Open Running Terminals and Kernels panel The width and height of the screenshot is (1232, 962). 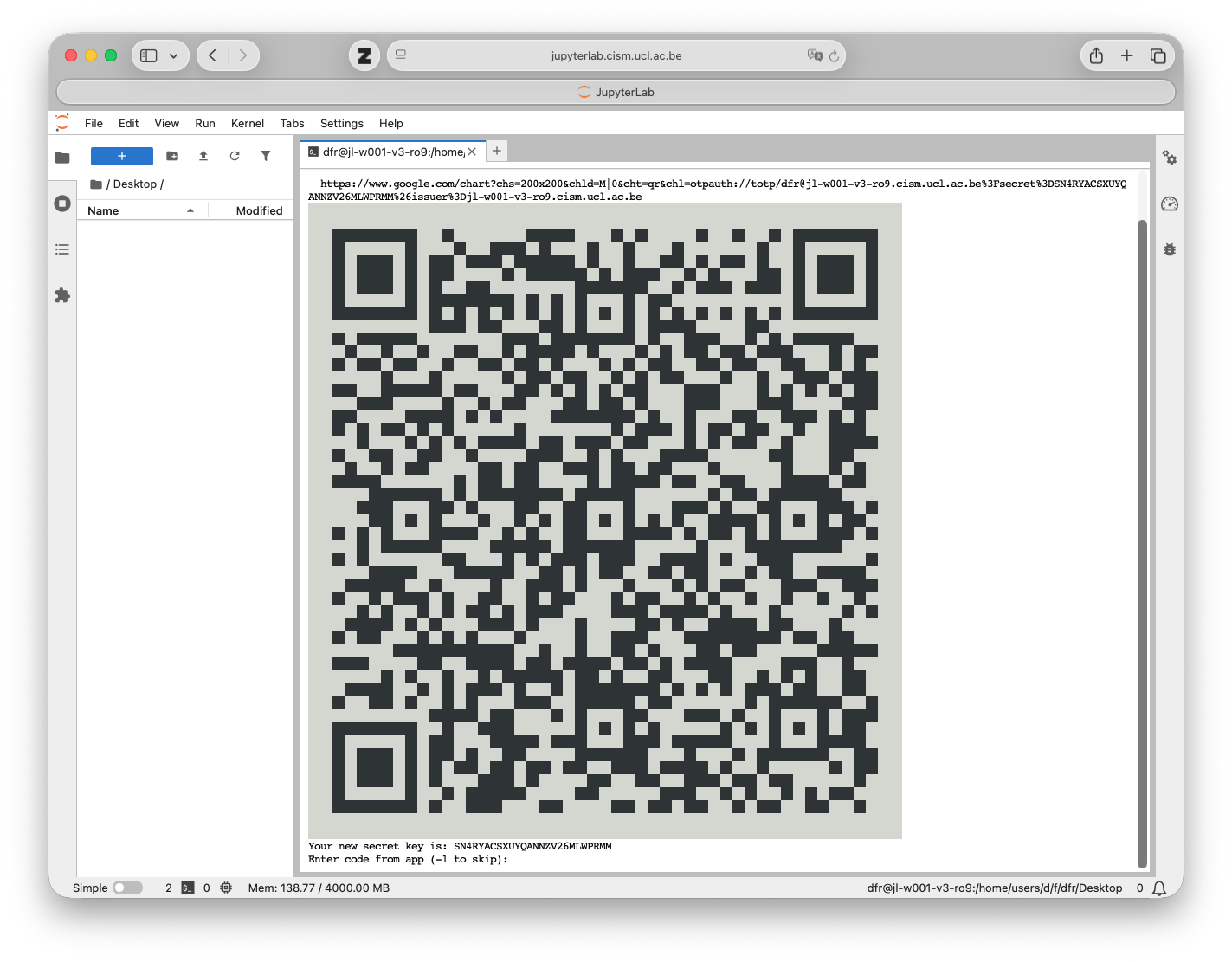coord(62,203)
